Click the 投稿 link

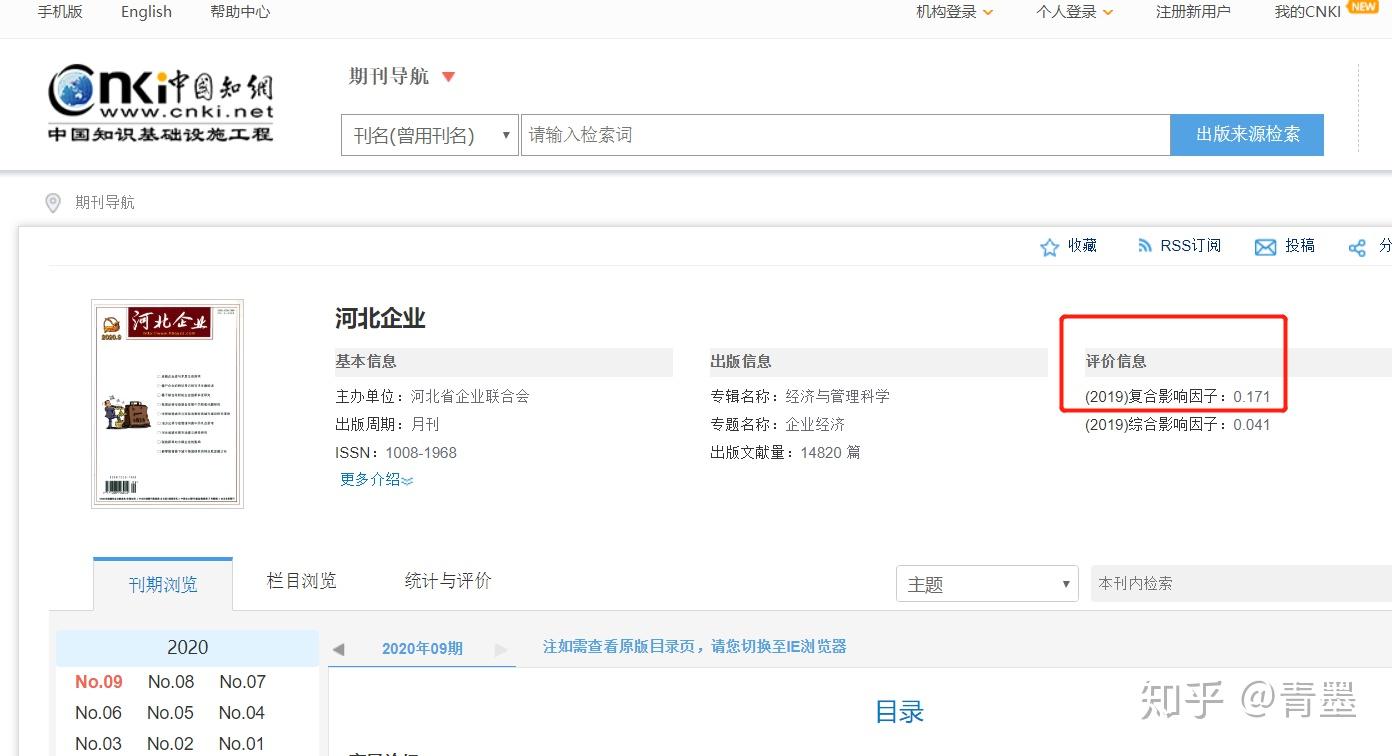click(1300, 246)
